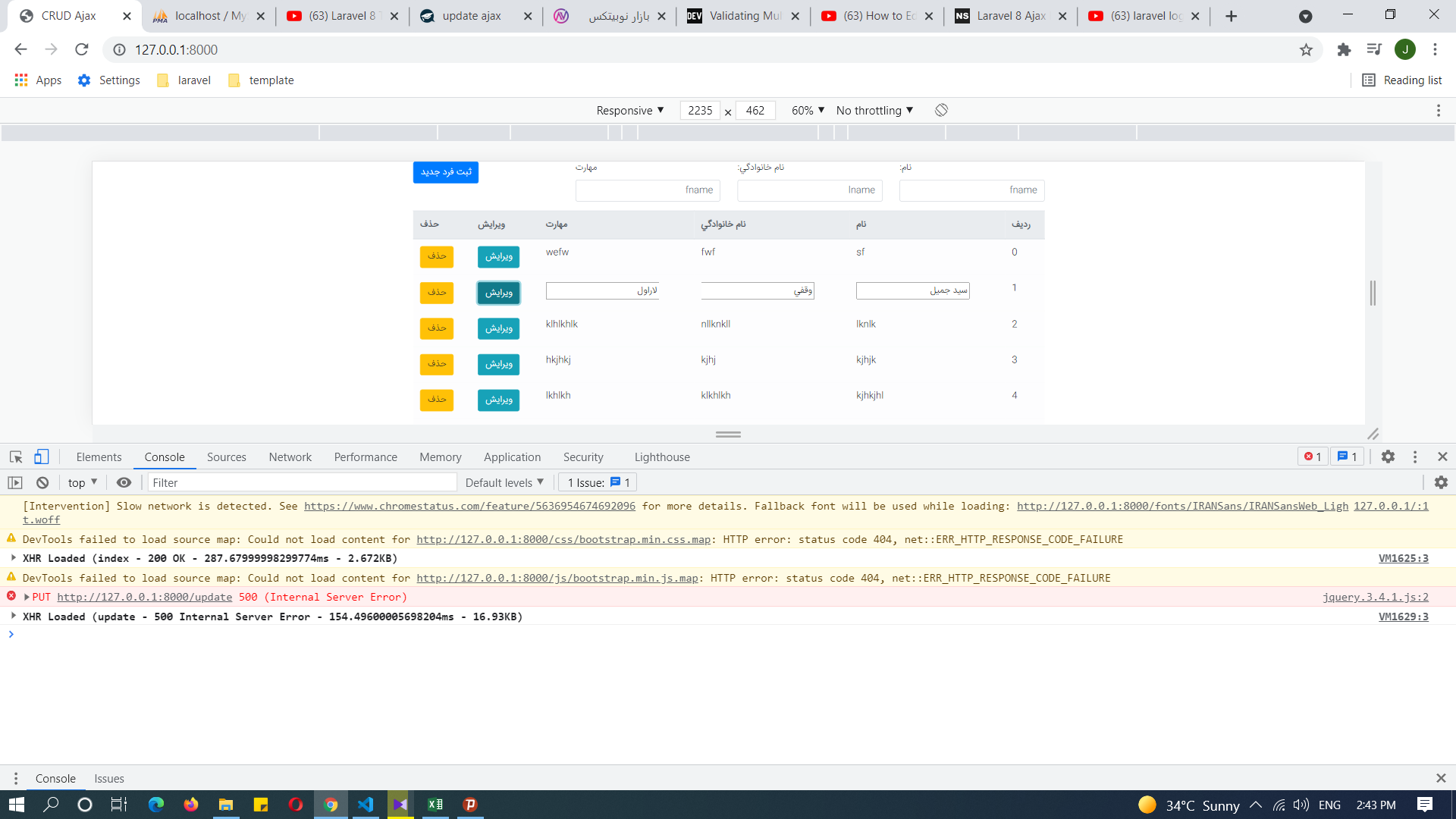The image size is (1456, 819).
Task: Expand the failed PUT request entry
Action: [x=27, y=598]
